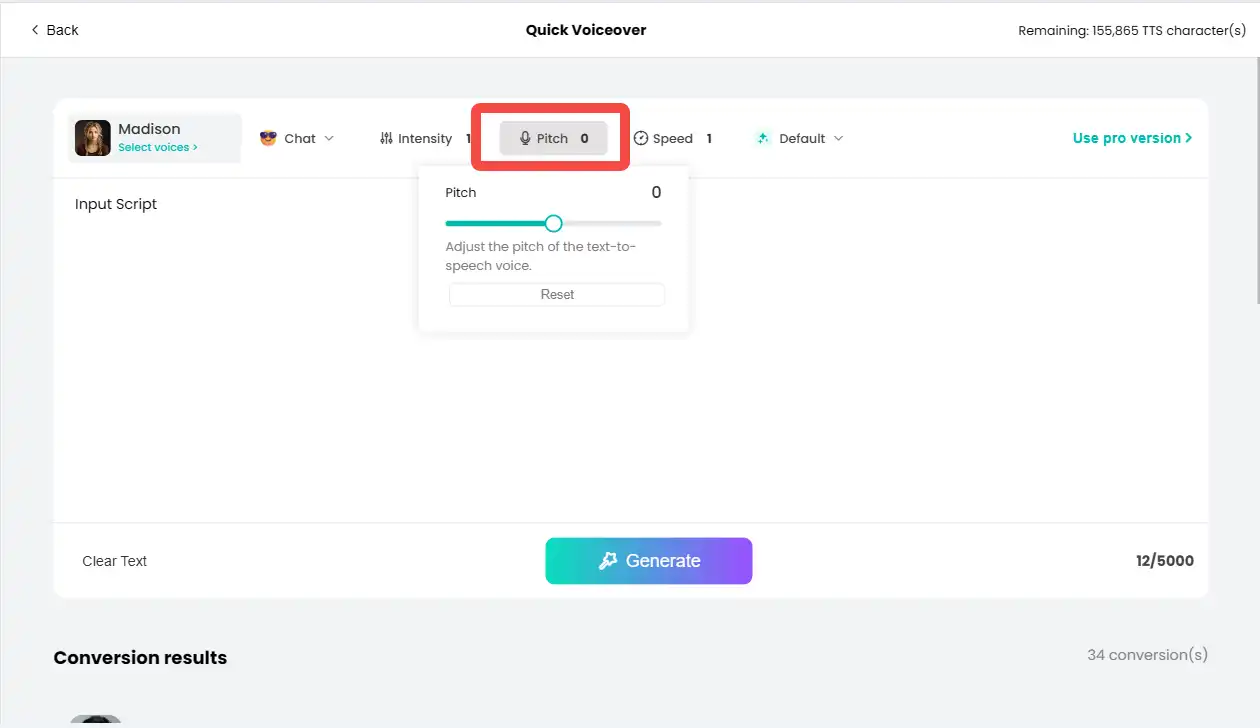Open the Select voices link
The width and height of the screenshot is (1260, 728).
157,148
